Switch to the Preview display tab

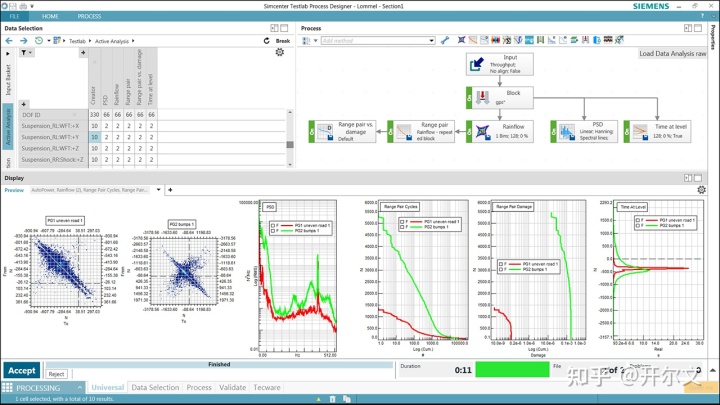(x=14, y=190)
